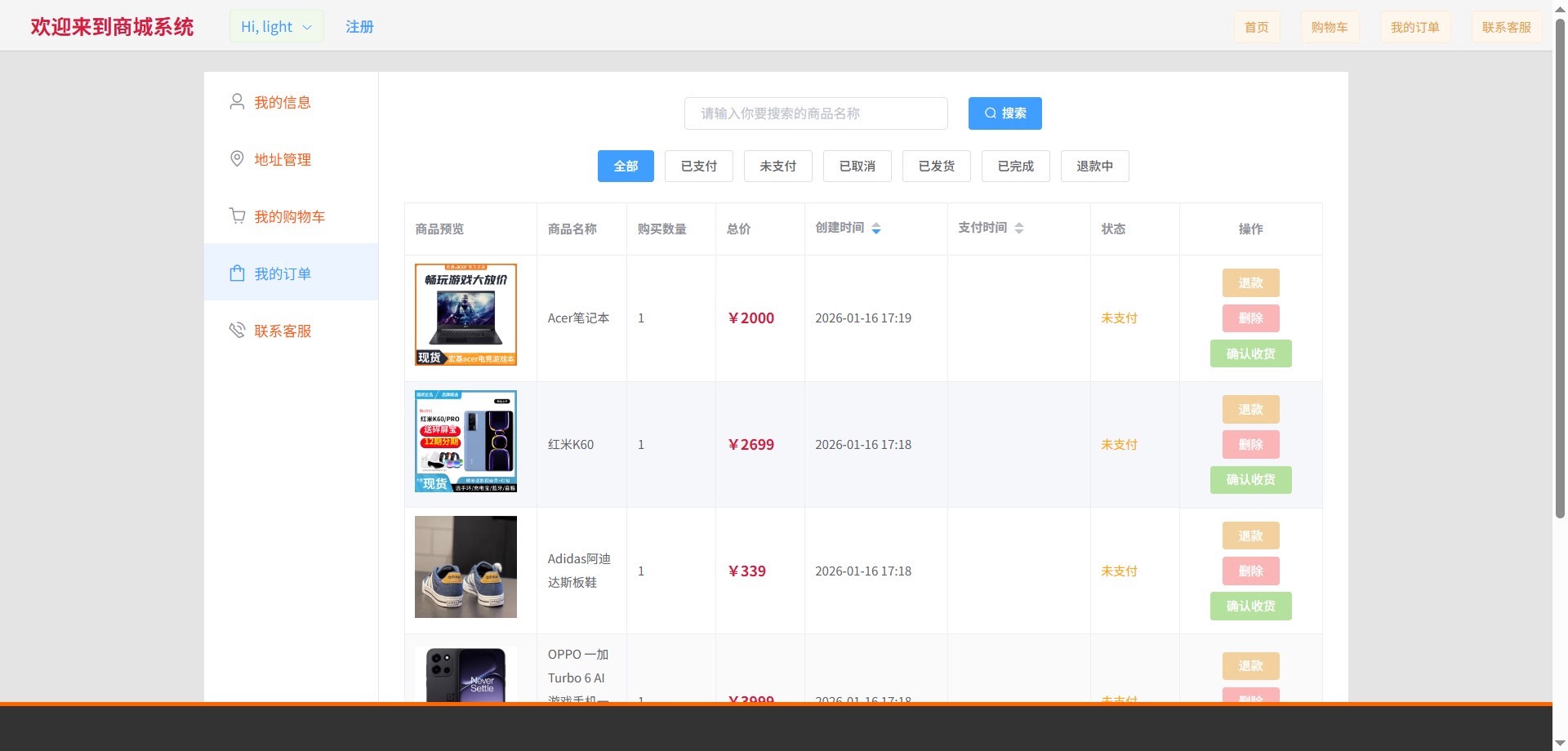Viewport: 1568px width, 751px height.
Task: Open the 红米K60 product thumbnail
Action: click(465, 441)
